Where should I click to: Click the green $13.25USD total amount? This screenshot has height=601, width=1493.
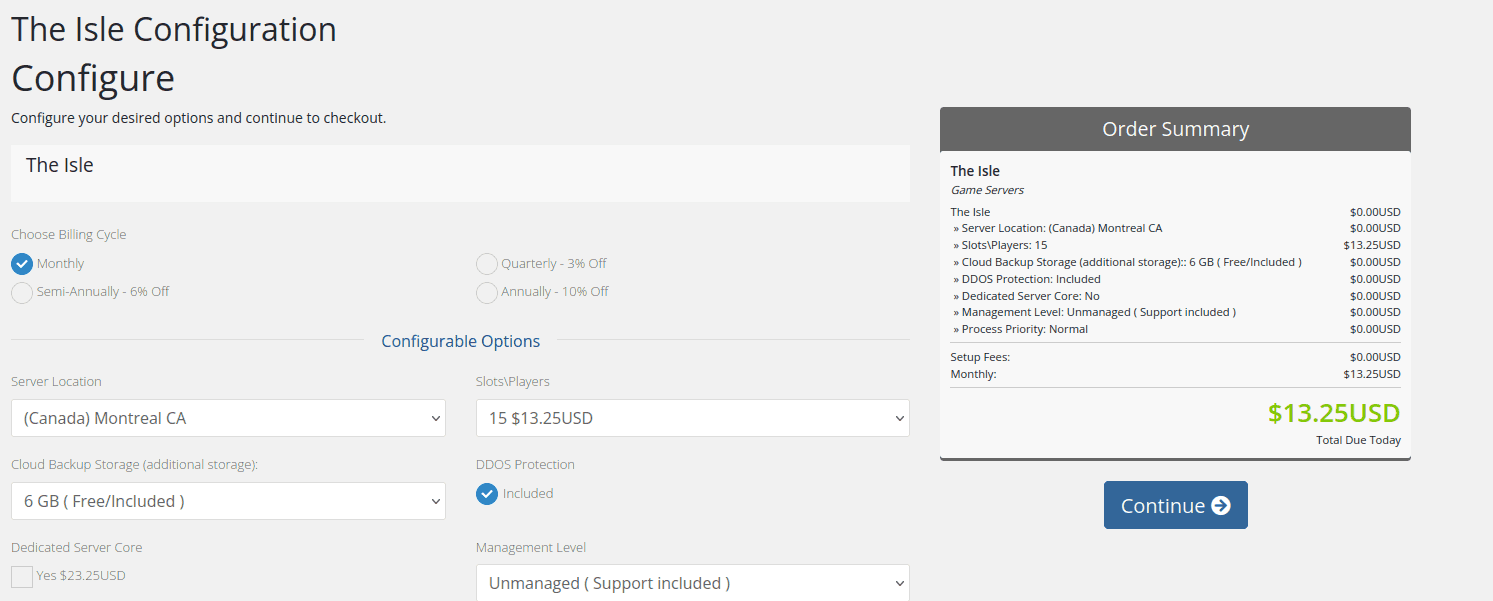(1333, 413)
